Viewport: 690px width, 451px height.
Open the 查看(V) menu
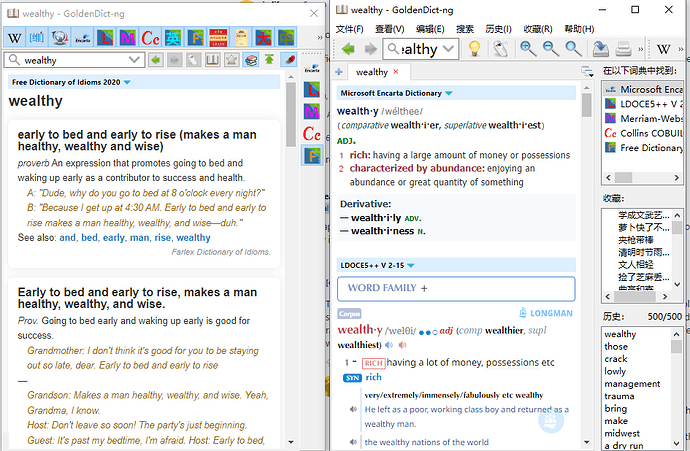coord(389,29)
